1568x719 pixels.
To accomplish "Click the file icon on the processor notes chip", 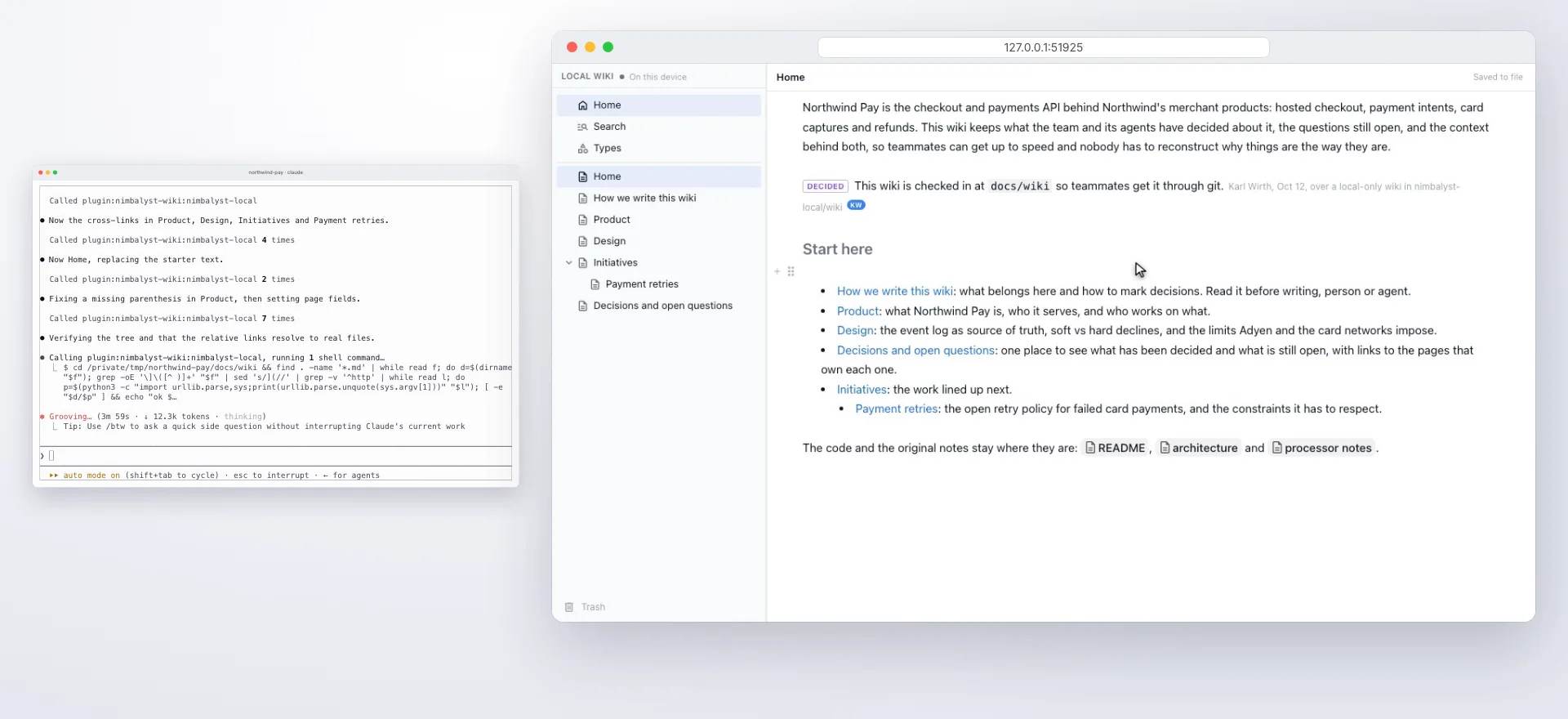I will [x=1277, y=448].
